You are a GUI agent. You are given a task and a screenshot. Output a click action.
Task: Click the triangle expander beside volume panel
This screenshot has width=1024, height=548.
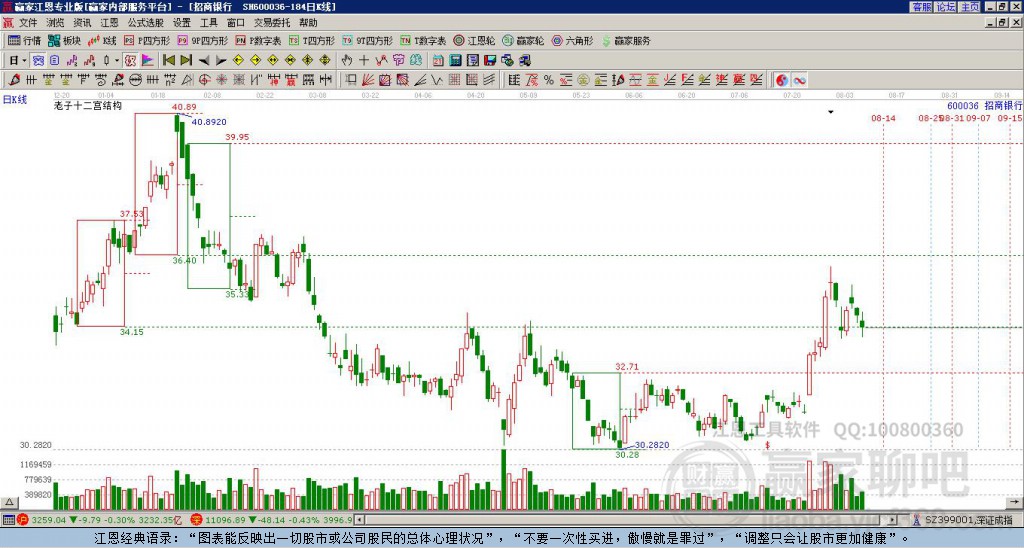click(8, 502)
